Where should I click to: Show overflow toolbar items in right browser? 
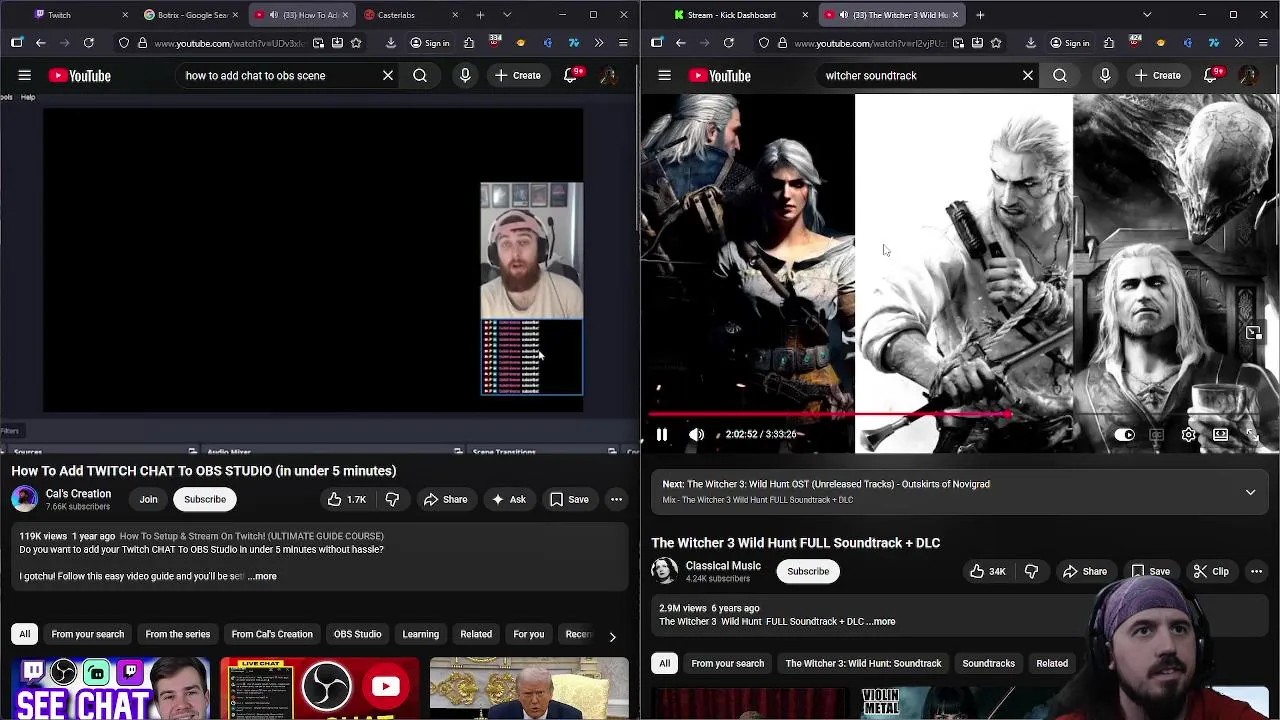tap(1238, 43)
